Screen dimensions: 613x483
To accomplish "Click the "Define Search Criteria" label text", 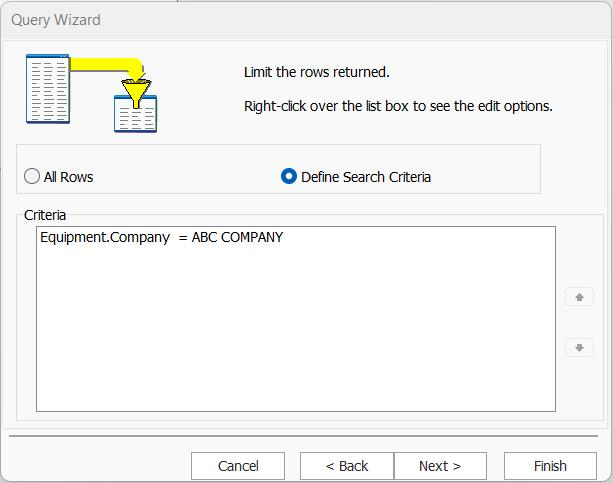I will (365, 177).
